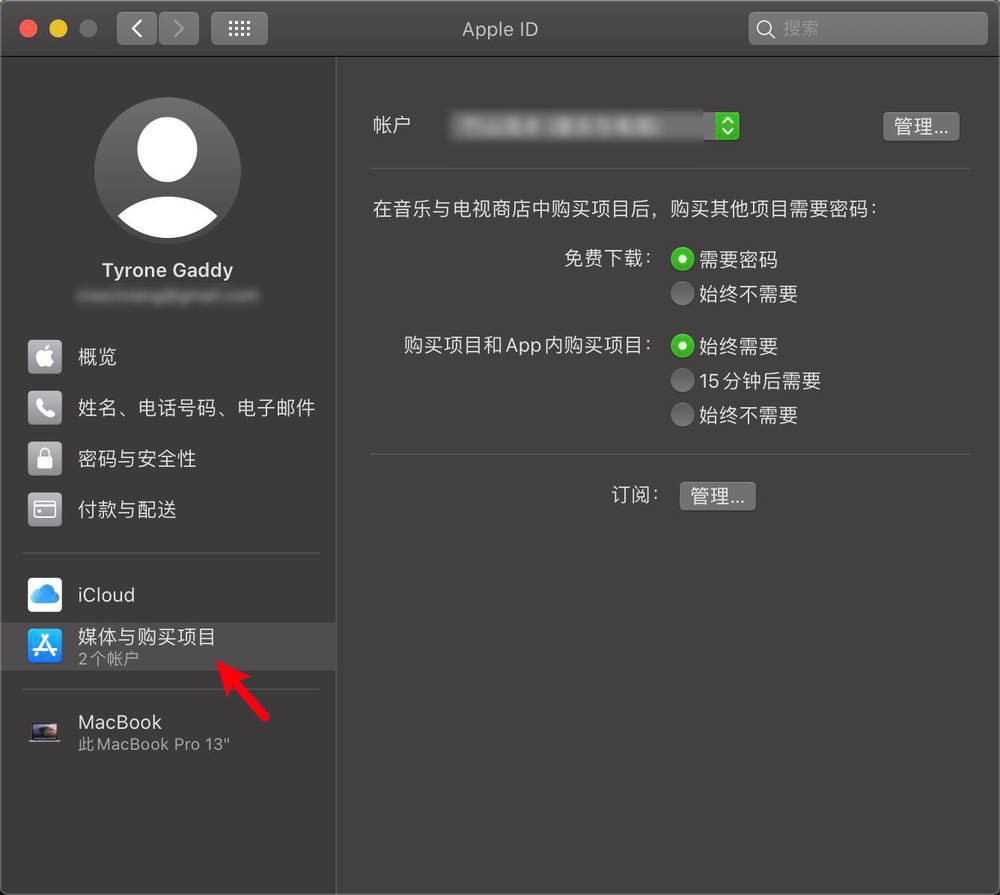
Task: Select 始终不需要 for 免费下载
Action: [682, 293]
